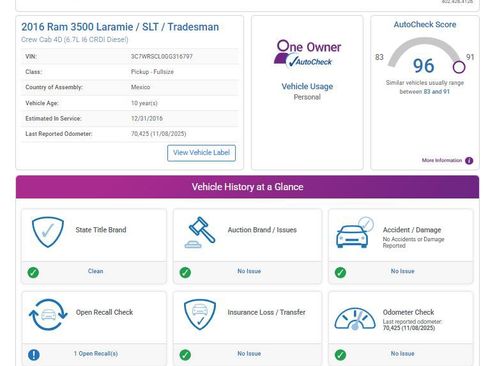Click the 70,425 (11/08/2025) odometer value in the vehicle table
Viewport: 488px width, 366px height.
[x=158, y=134]
